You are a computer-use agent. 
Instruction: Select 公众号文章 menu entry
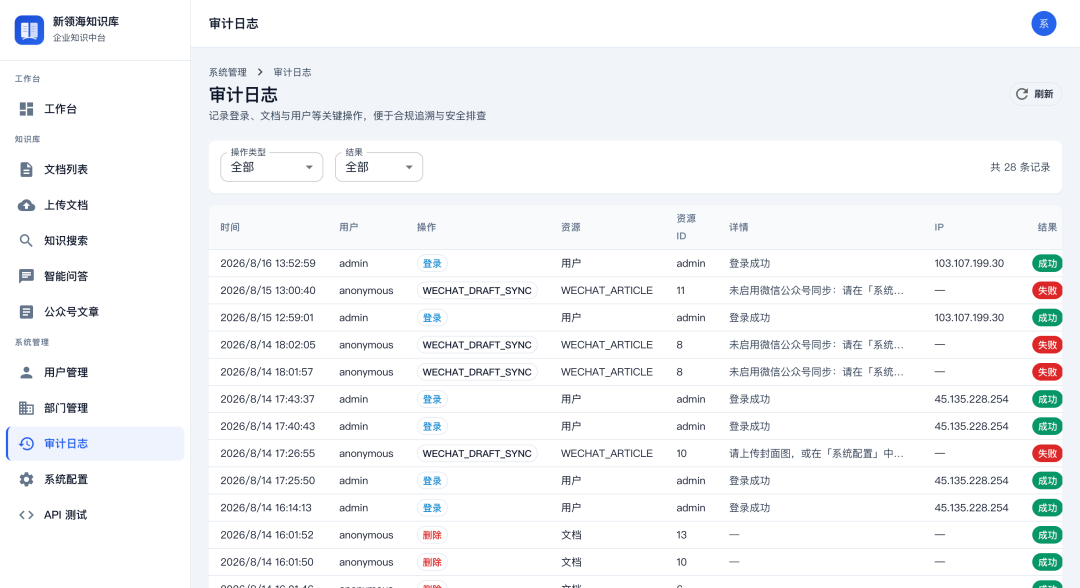(x=95, y=312)
